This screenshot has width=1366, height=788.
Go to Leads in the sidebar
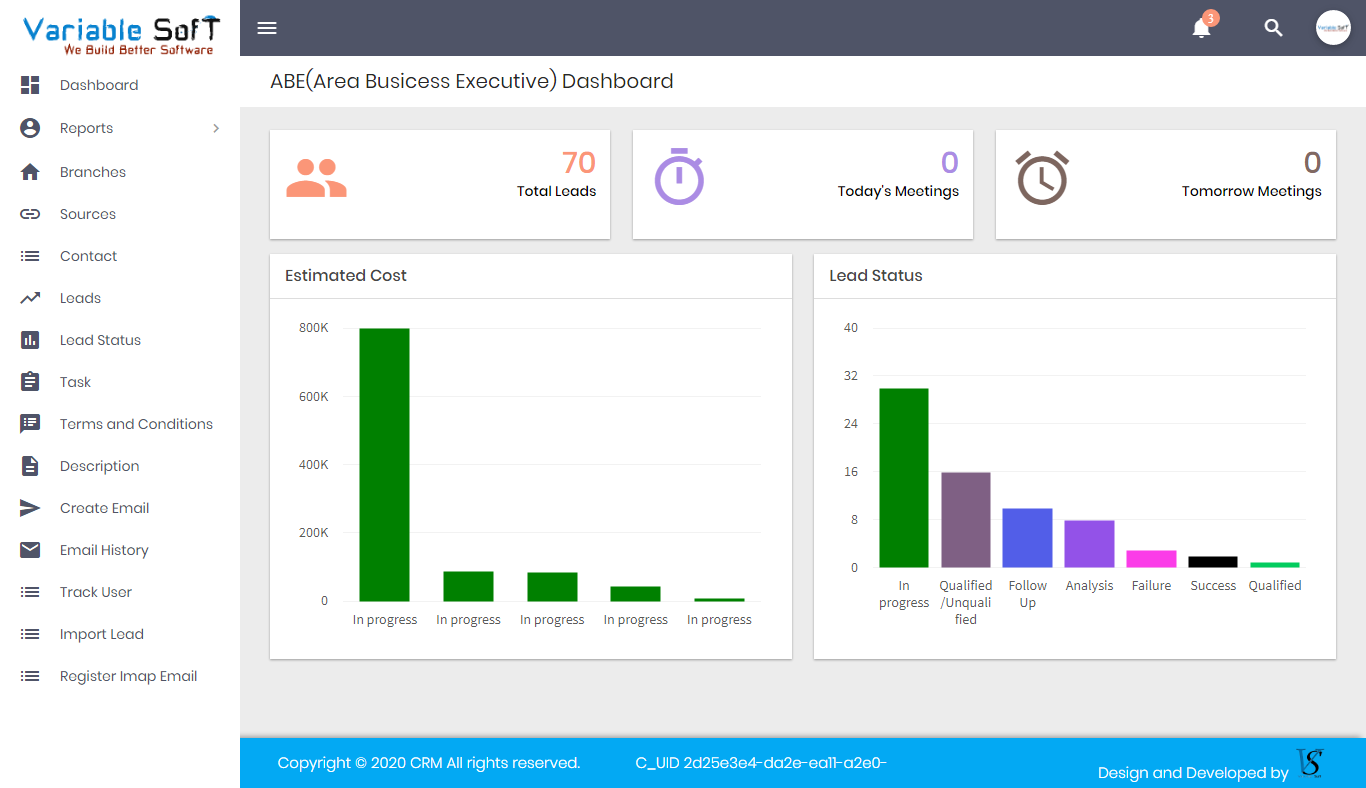tap(80, 298)
